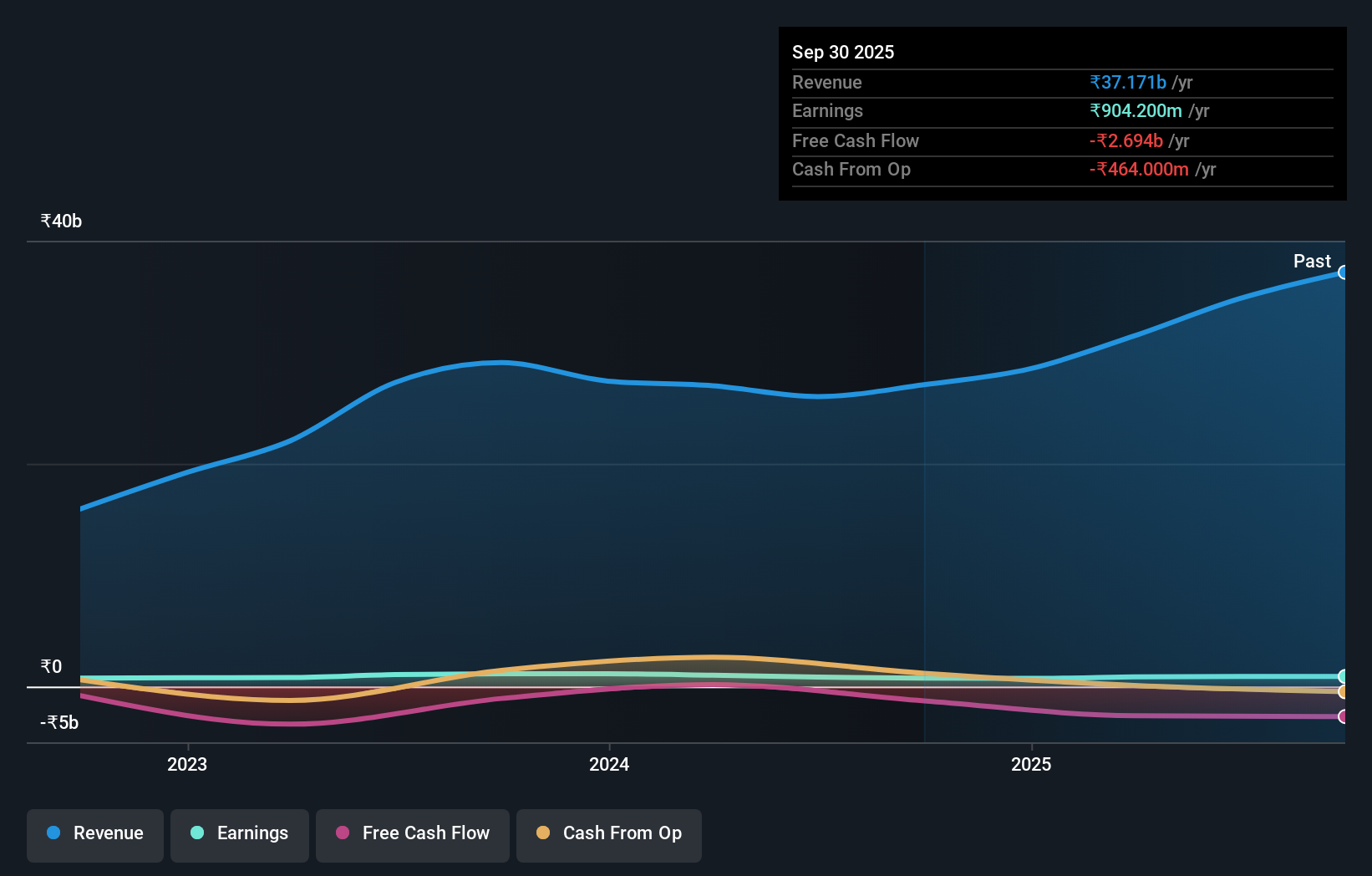Image resolution: width=1372 pixels, height=876 pixels.
Task: Click the Cash From Op endpoint marker
Action: click(1344, 693)
